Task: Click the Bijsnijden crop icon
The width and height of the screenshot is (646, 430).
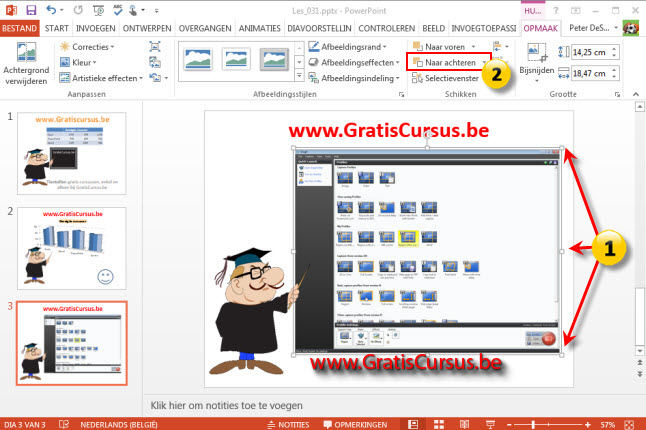Action: pos(536,53)
